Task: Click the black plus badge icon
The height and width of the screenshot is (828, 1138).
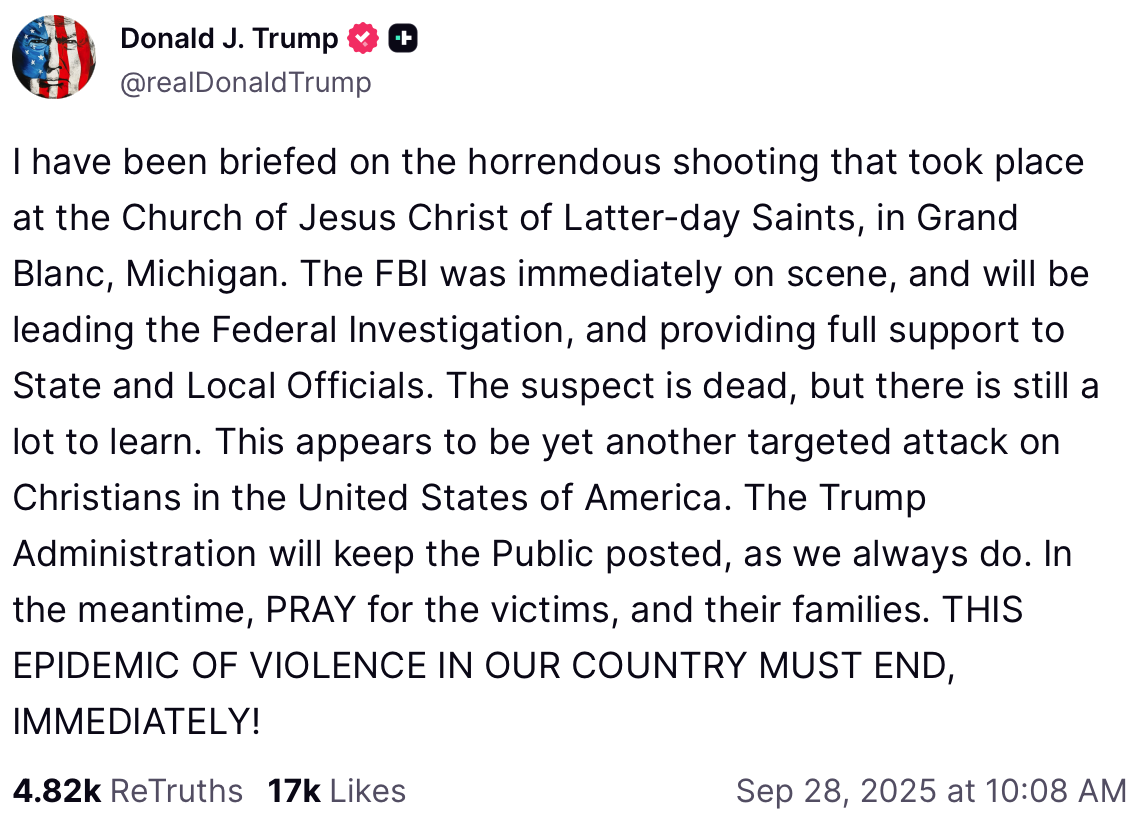Action: [403, 39]
